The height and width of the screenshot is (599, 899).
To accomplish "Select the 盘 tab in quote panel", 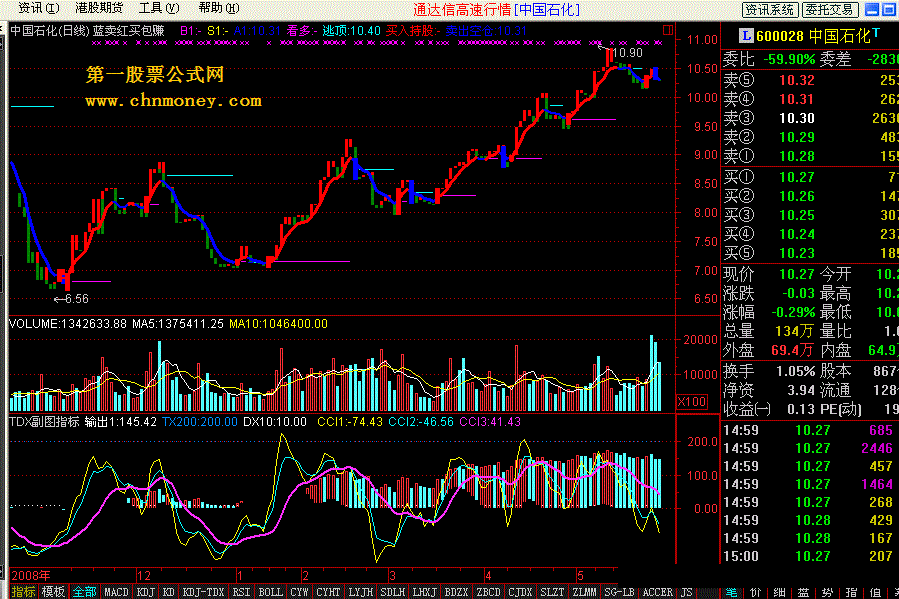I will (804, 592).
